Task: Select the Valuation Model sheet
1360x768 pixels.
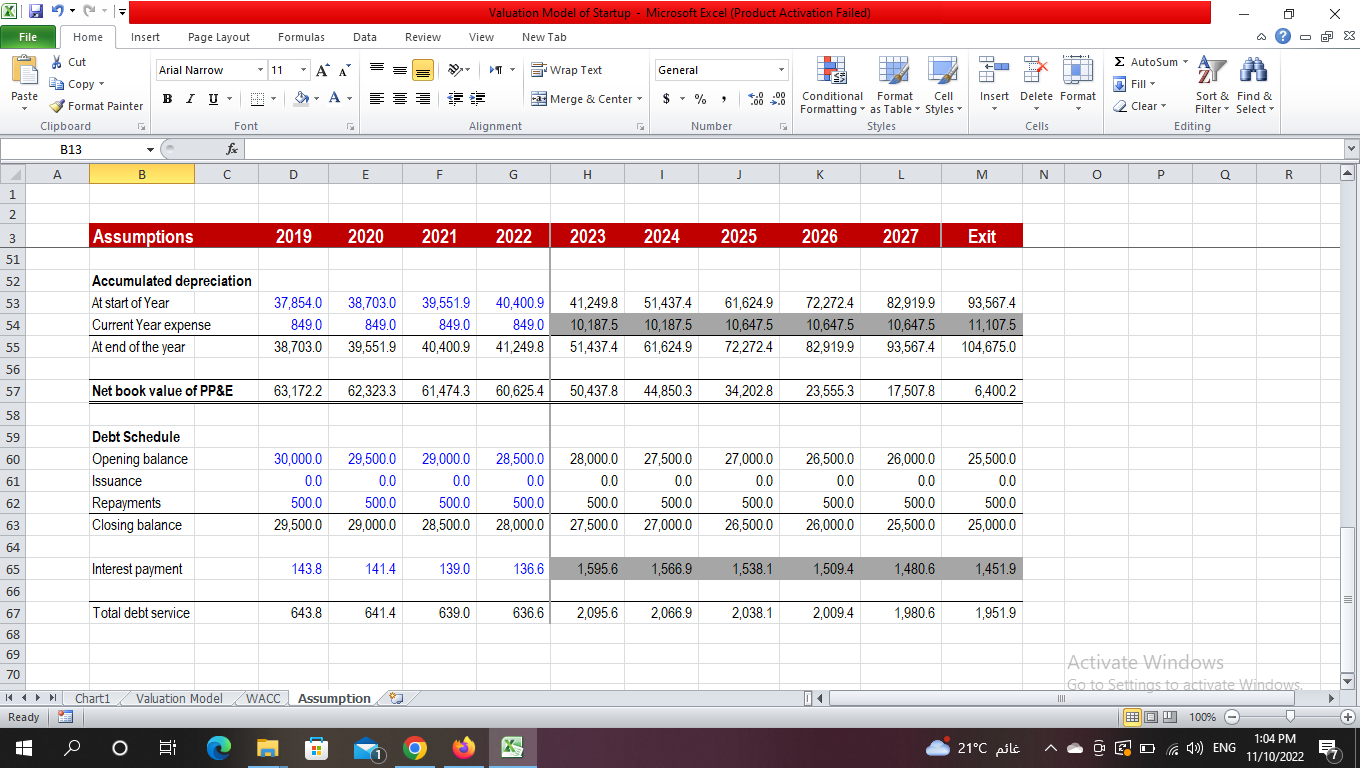Action: click(x=178, y=698)
